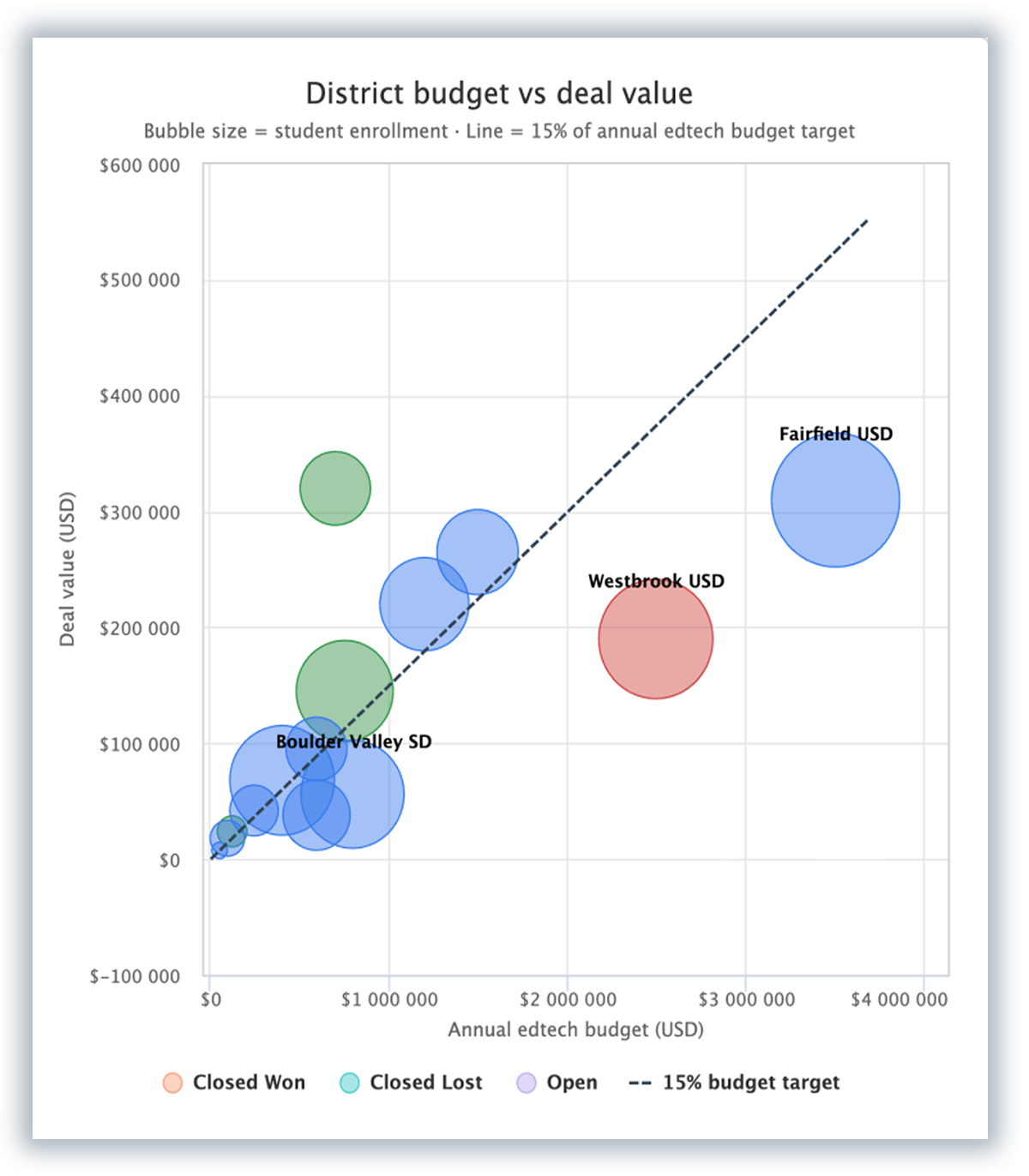Viewport: 1029px width, 1176px height.
Task: Click the $400 000 y-axis label
Action: [140, 396]
